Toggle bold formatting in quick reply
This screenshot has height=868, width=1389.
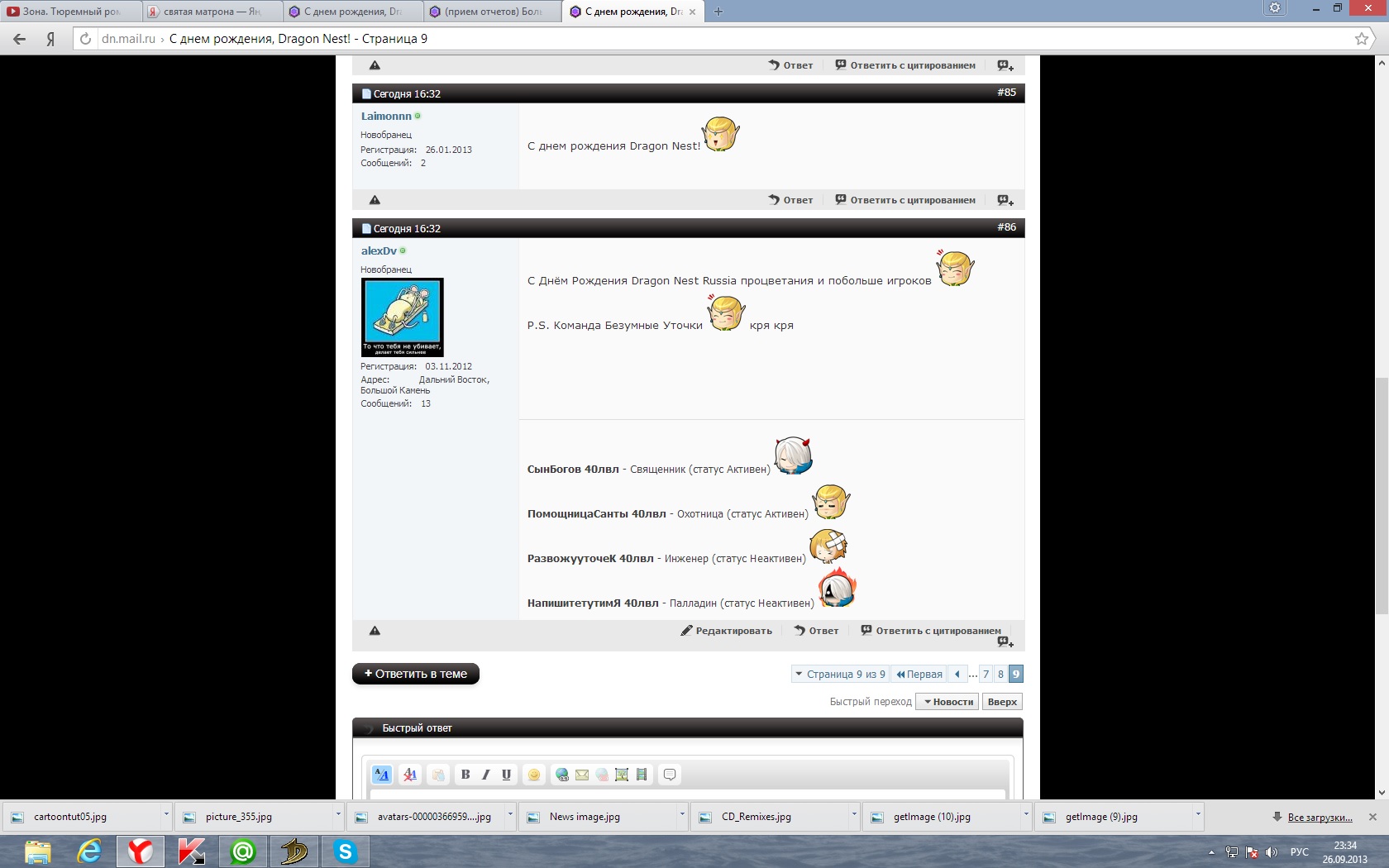(465, 775)
